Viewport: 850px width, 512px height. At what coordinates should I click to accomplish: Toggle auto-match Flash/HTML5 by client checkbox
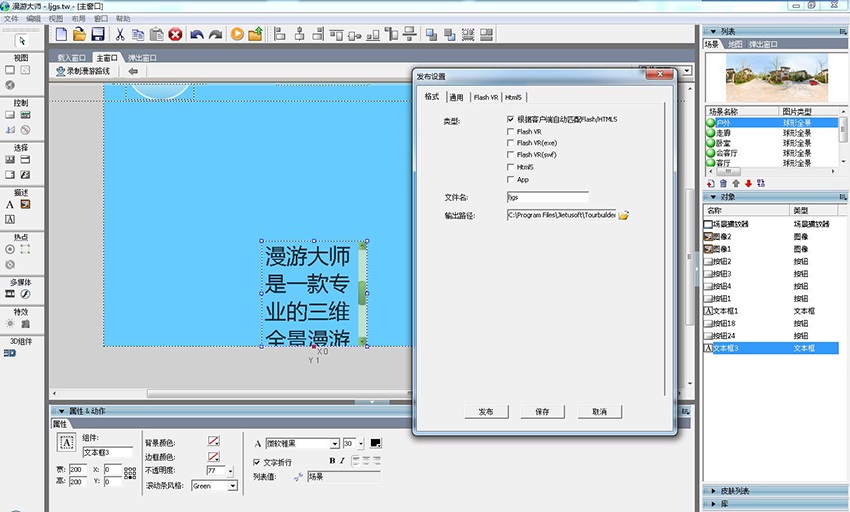coord(510,119)
